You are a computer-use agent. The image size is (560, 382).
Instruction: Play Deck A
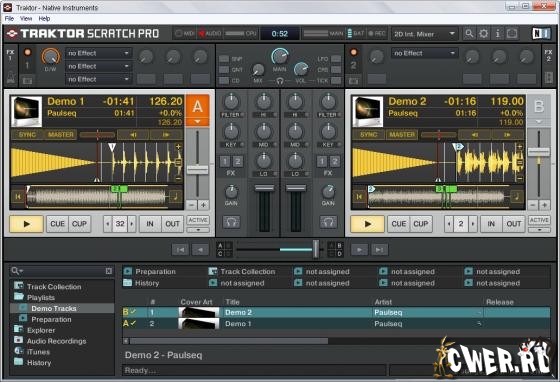[26, 224]
